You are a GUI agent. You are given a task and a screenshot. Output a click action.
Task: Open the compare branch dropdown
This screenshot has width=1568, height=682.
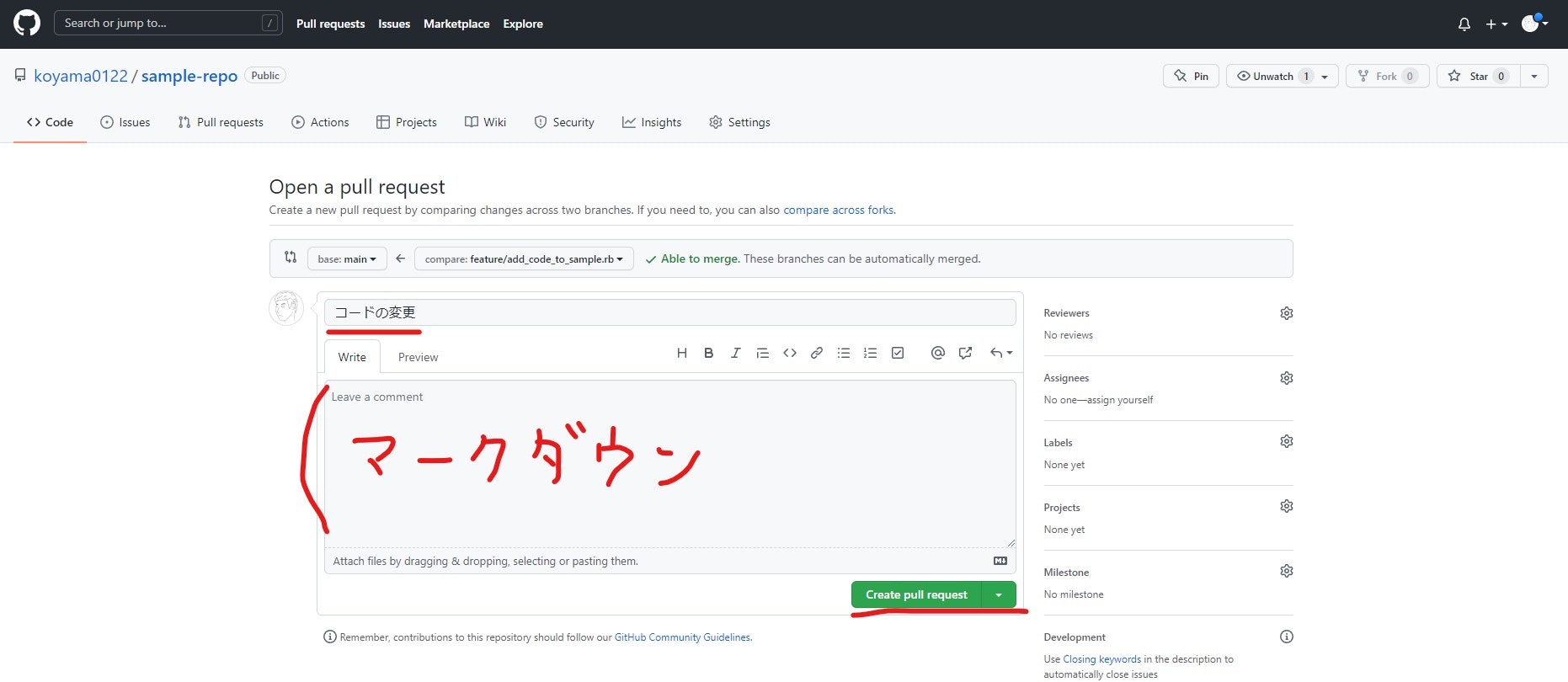pyautogui.click(x=524, y=258)
